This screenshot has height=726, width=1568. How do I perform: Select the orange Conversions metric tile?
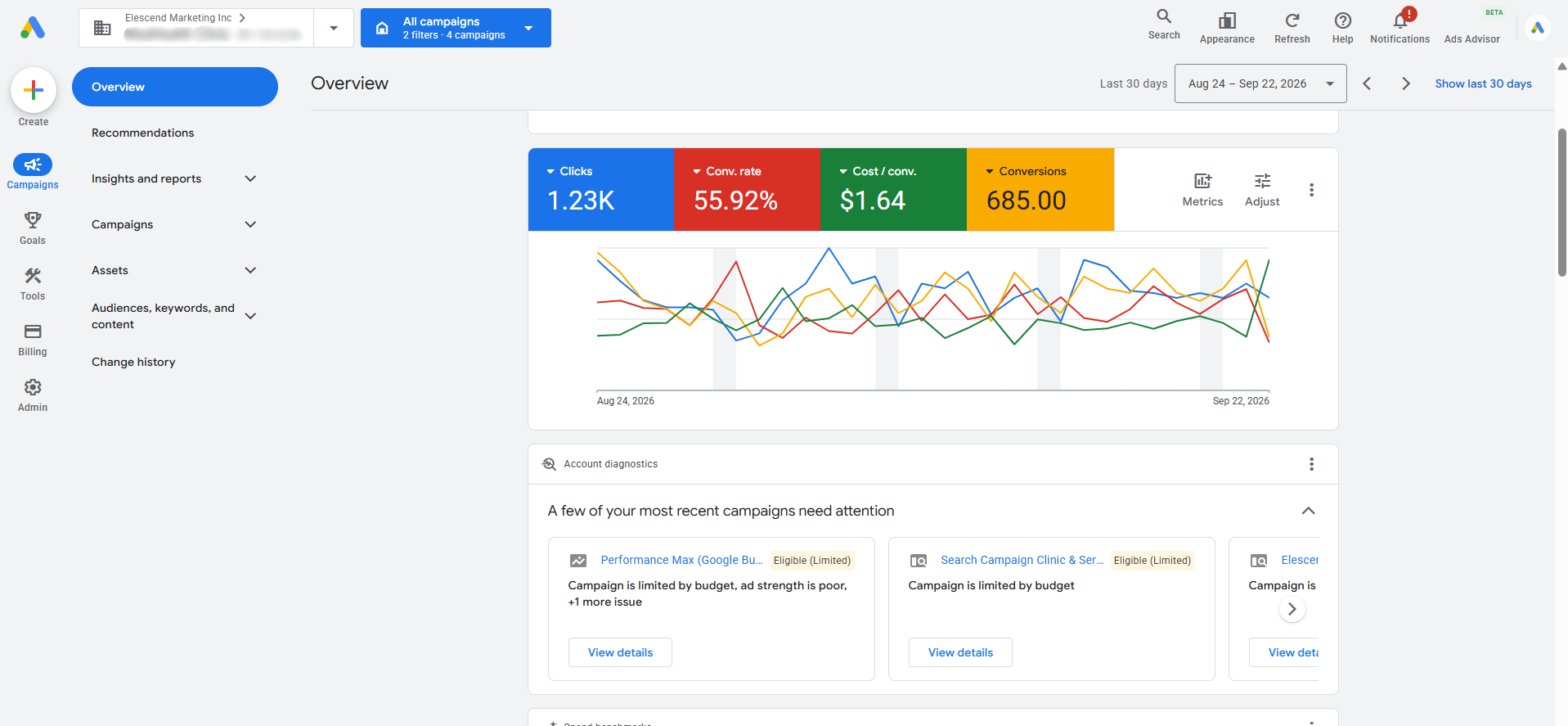coord(1040,189)
